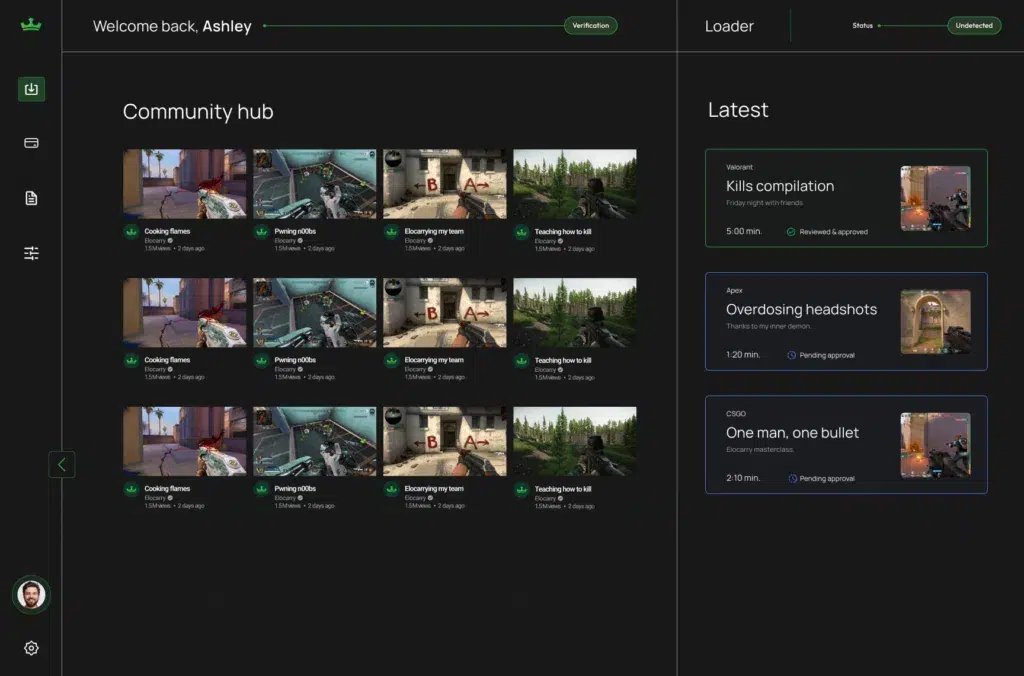Click the green crown logo icon
The width and height of the screenshot is (1024, 676).
(x=31, y=25)
